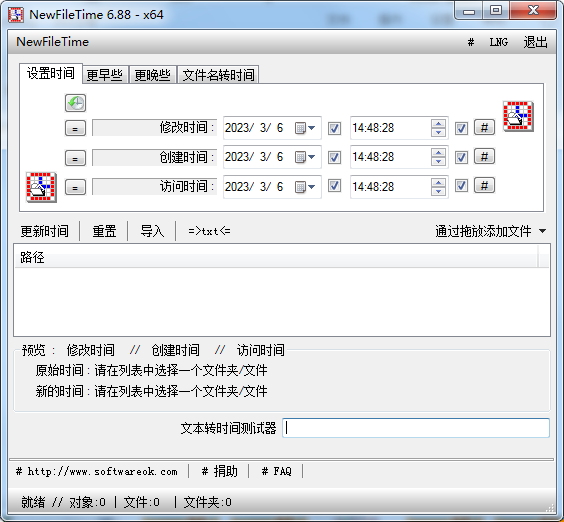Viewport: 564px width, 522px height.
Task: Switch to the 文件名转时间 tab
Action: pyautogui.click(x=218, y=75)
